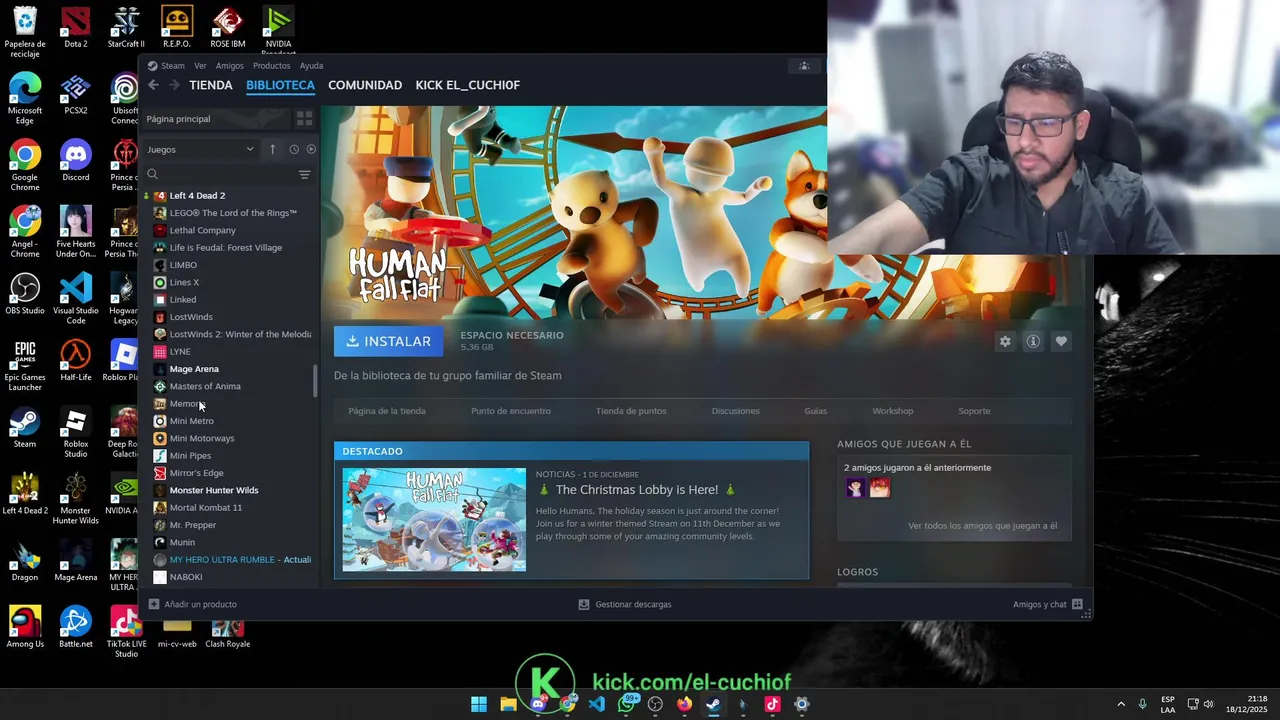Click the first friend avatar who played
1280x720 pixels.
[x=855, y=488]
